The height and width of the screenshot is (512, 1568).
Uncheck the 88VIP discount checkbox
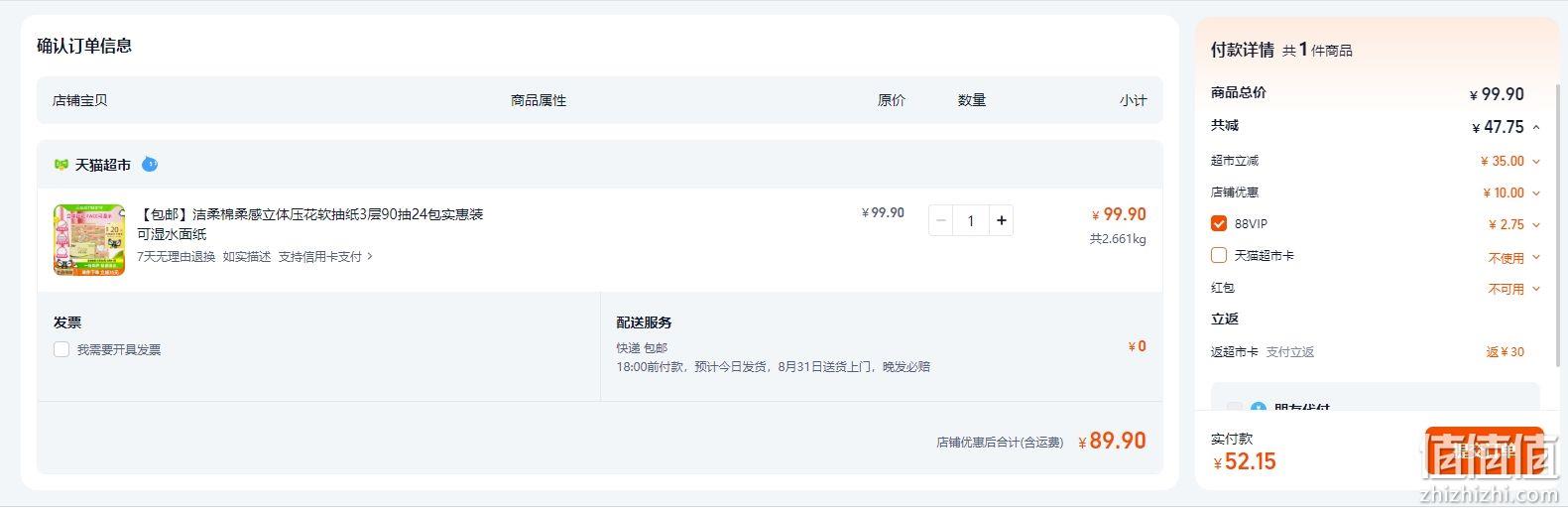point(1219,223)
